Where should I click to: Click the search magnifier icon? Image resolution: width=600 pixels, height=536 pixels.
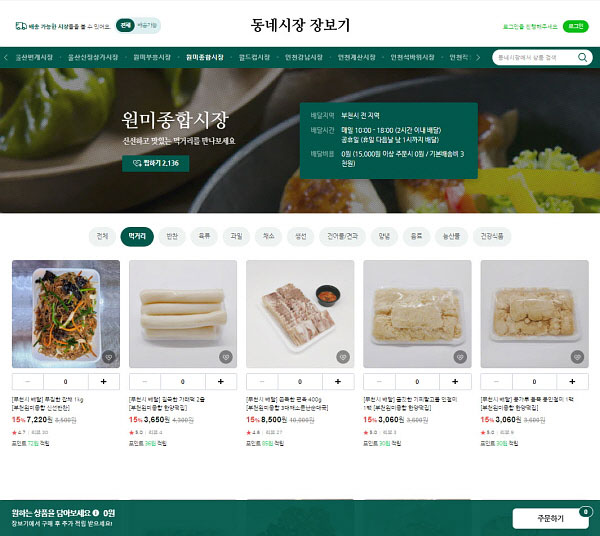[582, 57]
